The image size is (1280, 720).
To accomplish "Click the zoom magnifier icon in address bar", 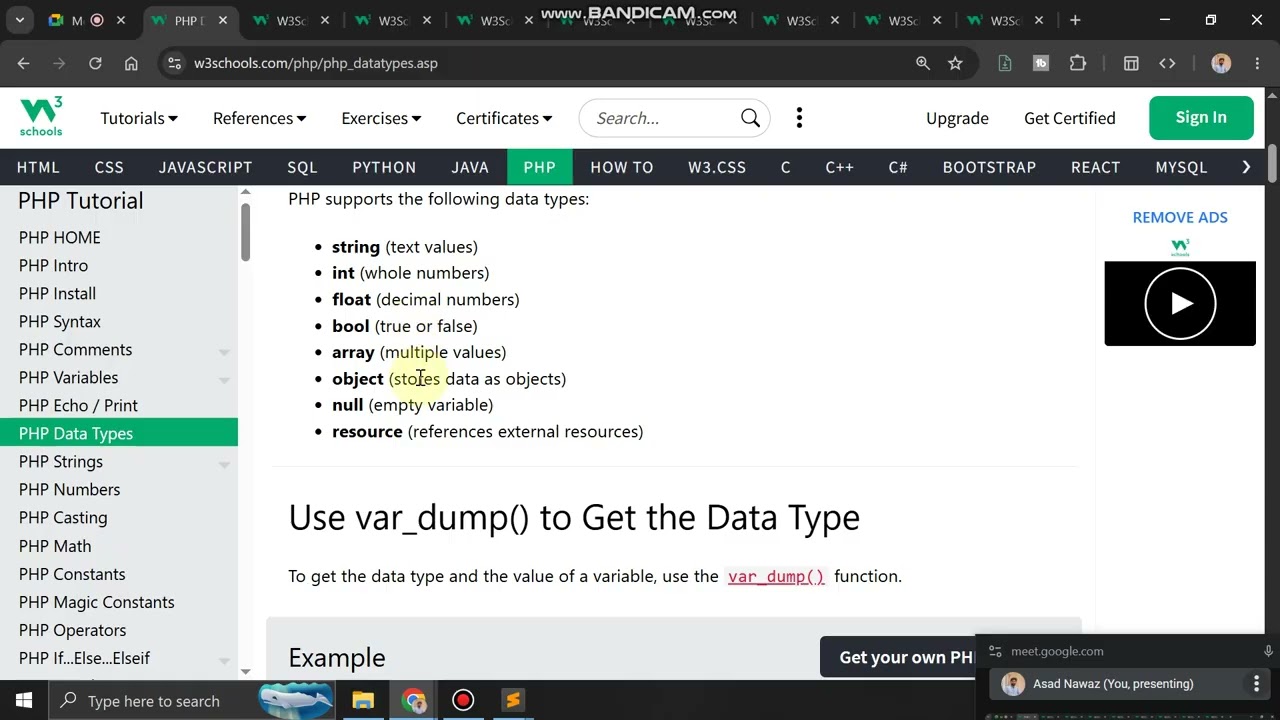I will pos(923,63).
